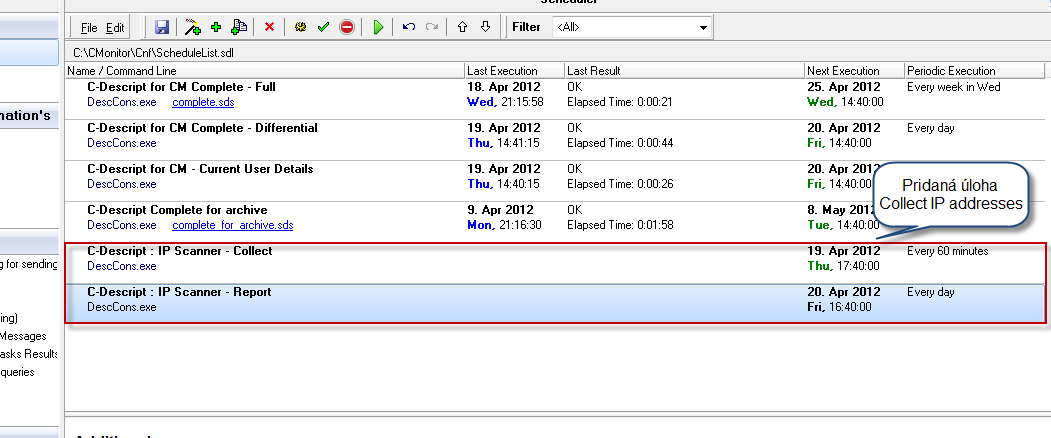This screenshot has width=1051, height=438.
Task: Click Every 60 minutes
Action: pos(947,251)
